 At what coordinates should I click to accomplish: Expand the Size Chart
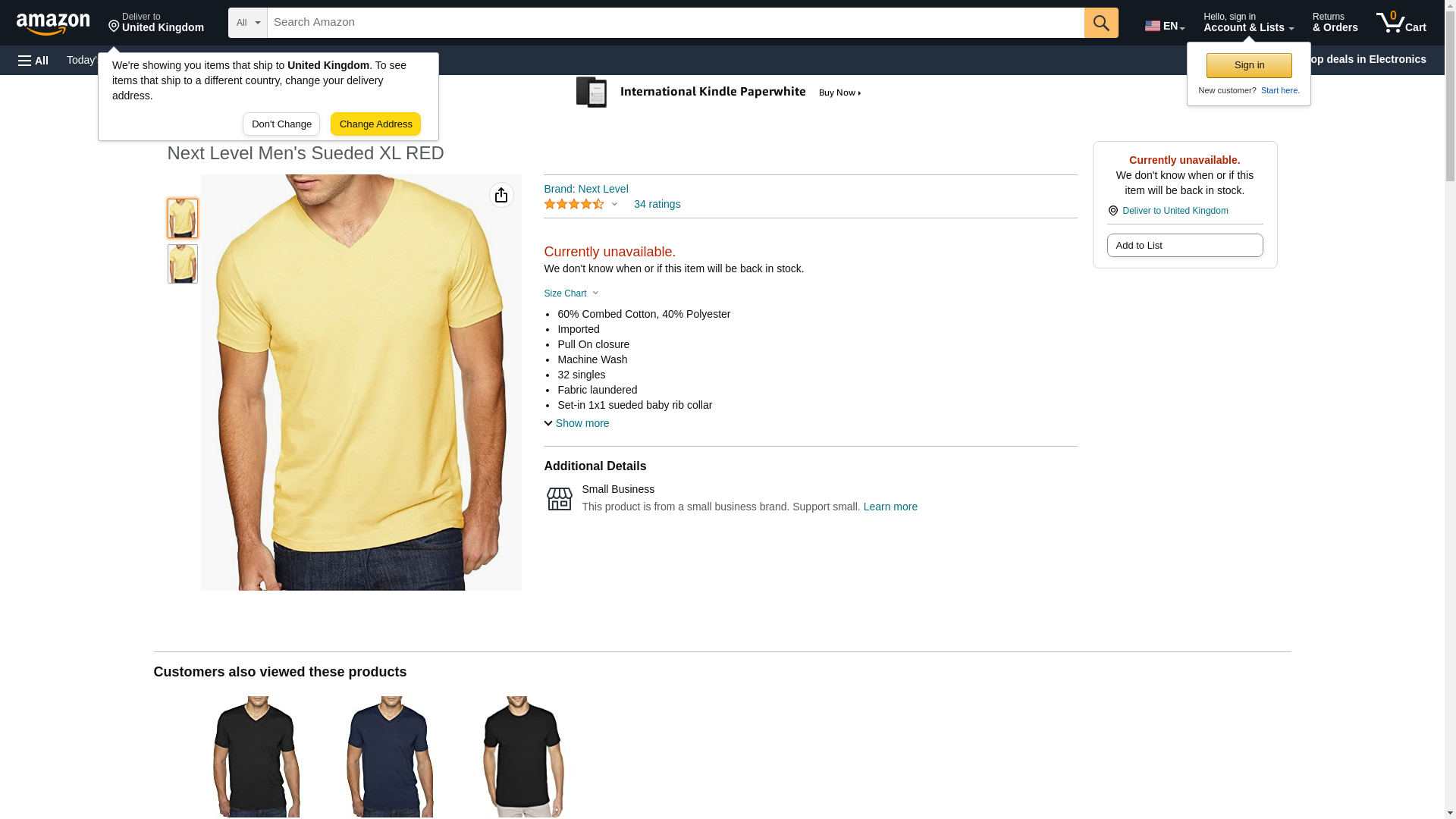click(x=571, y=293)
